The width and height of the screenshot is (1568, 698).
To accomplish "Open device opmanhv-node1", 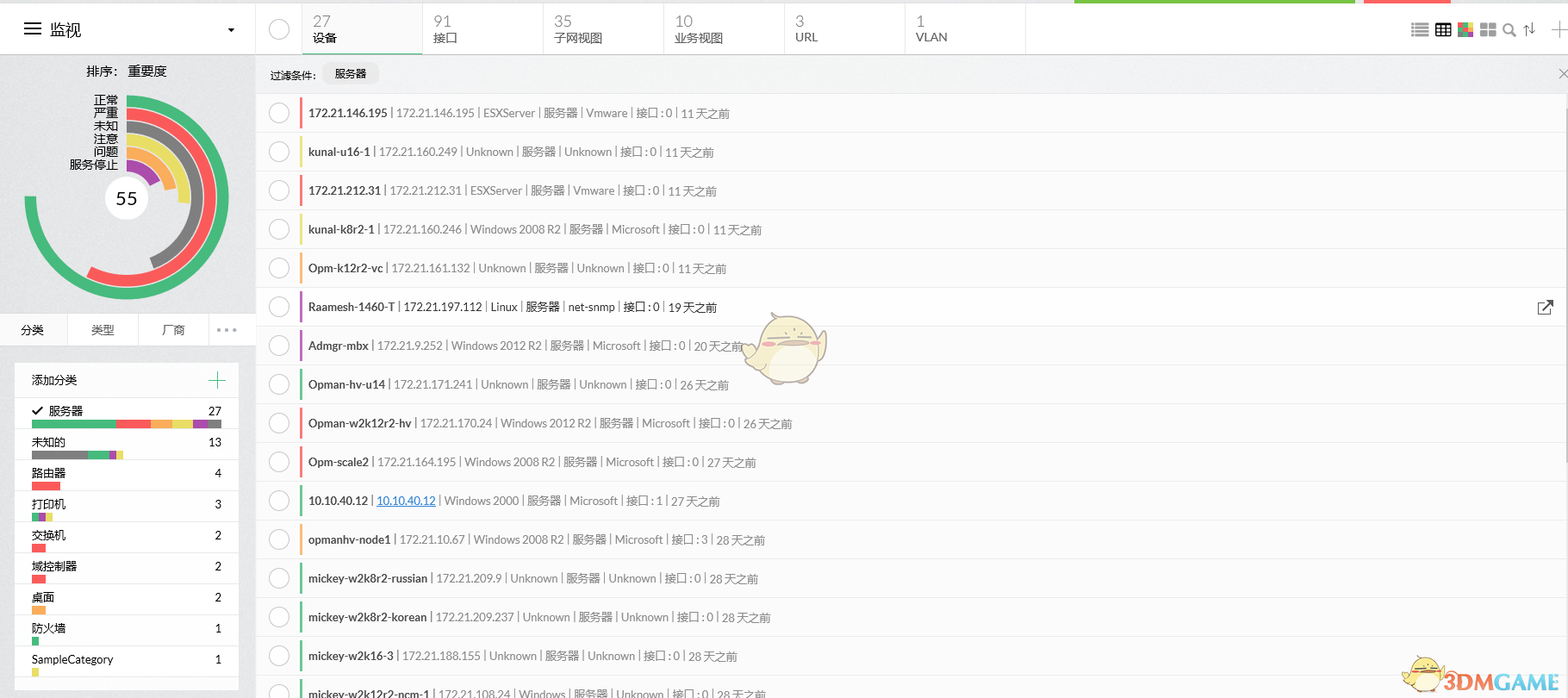I will pyautogui.click(x=350, y=539).
